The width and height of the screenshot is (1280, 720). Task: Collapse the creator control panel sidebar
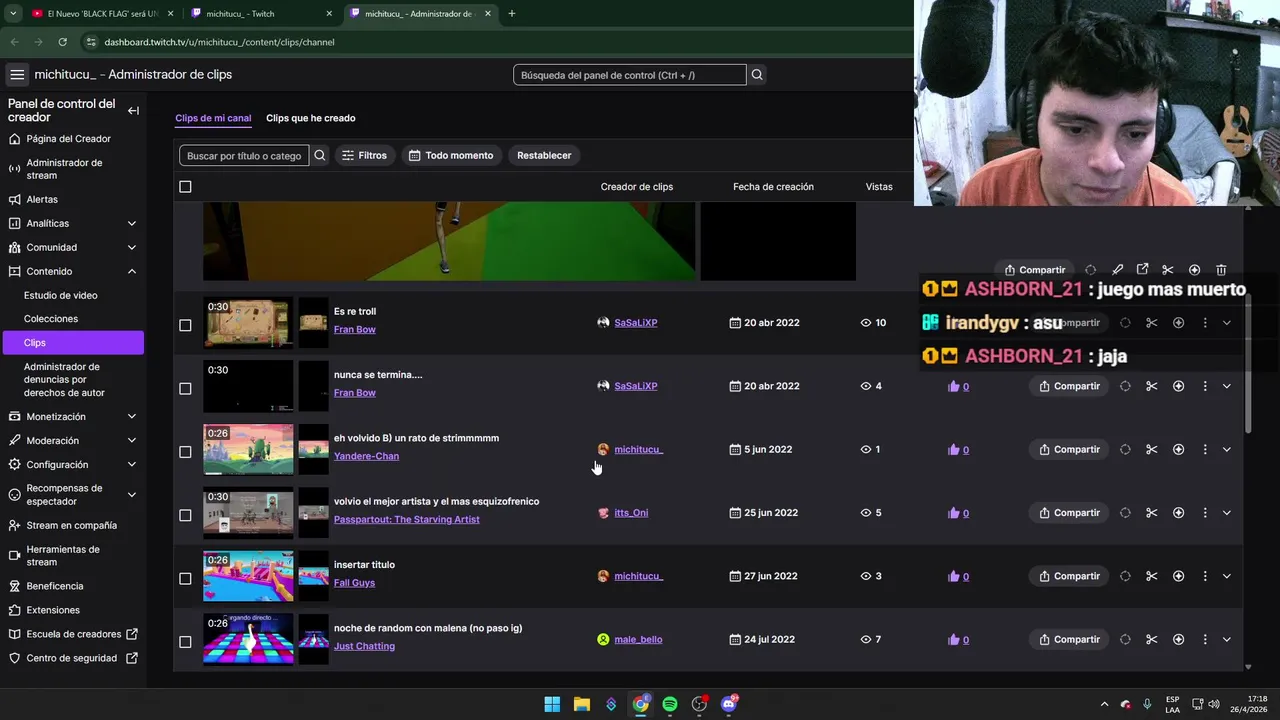pos(133,111)
